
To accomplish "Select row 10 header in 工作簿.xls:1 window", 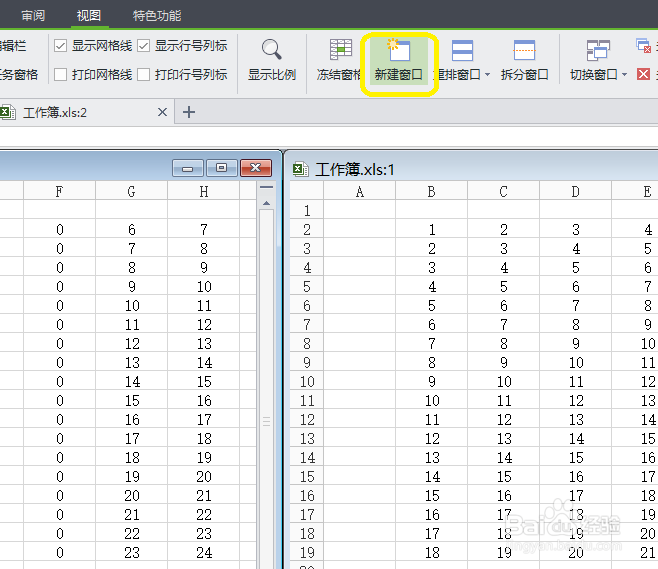I will click(307, 381).
